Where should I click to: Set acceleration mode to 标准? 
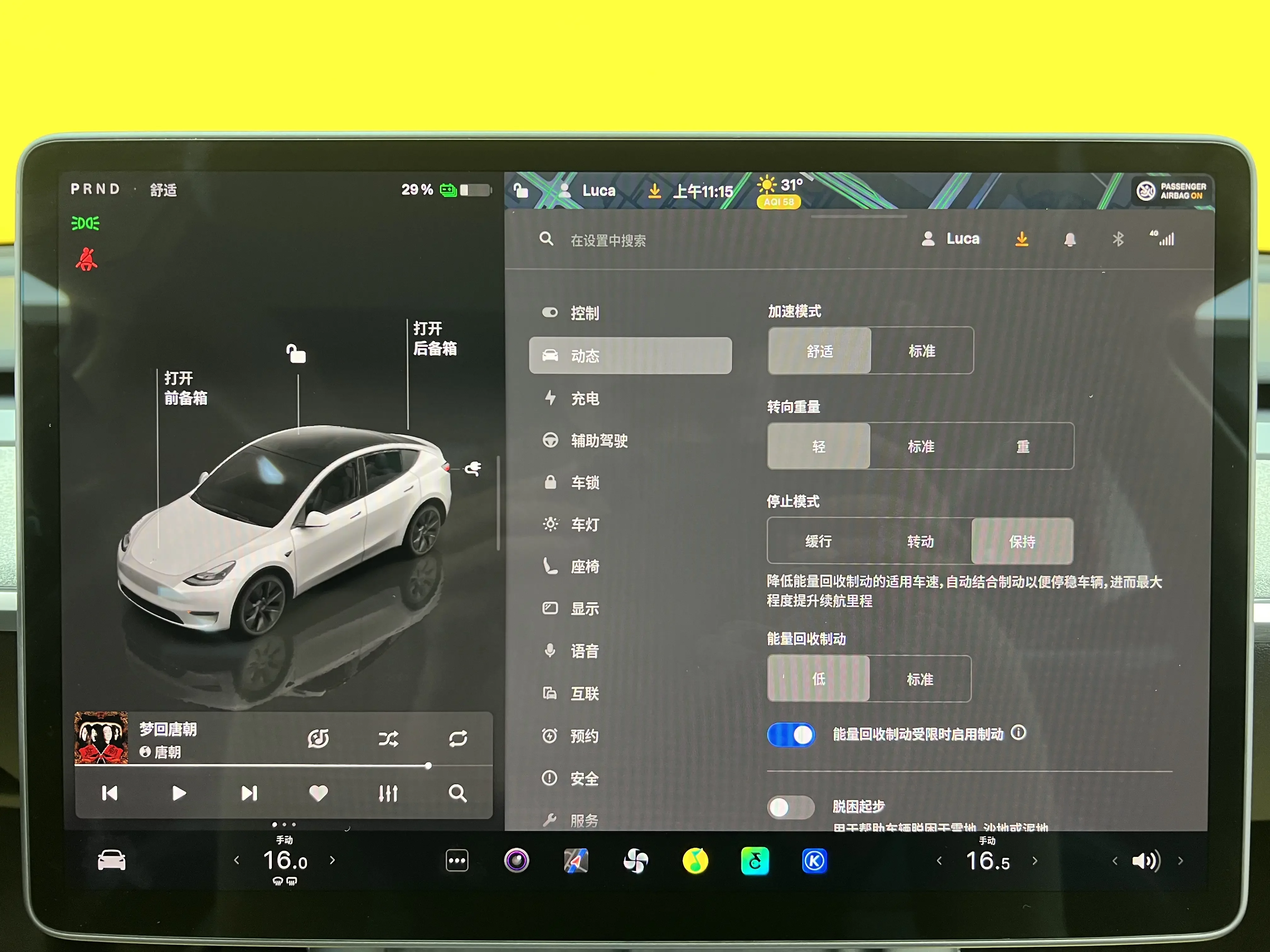click(922, 351)
